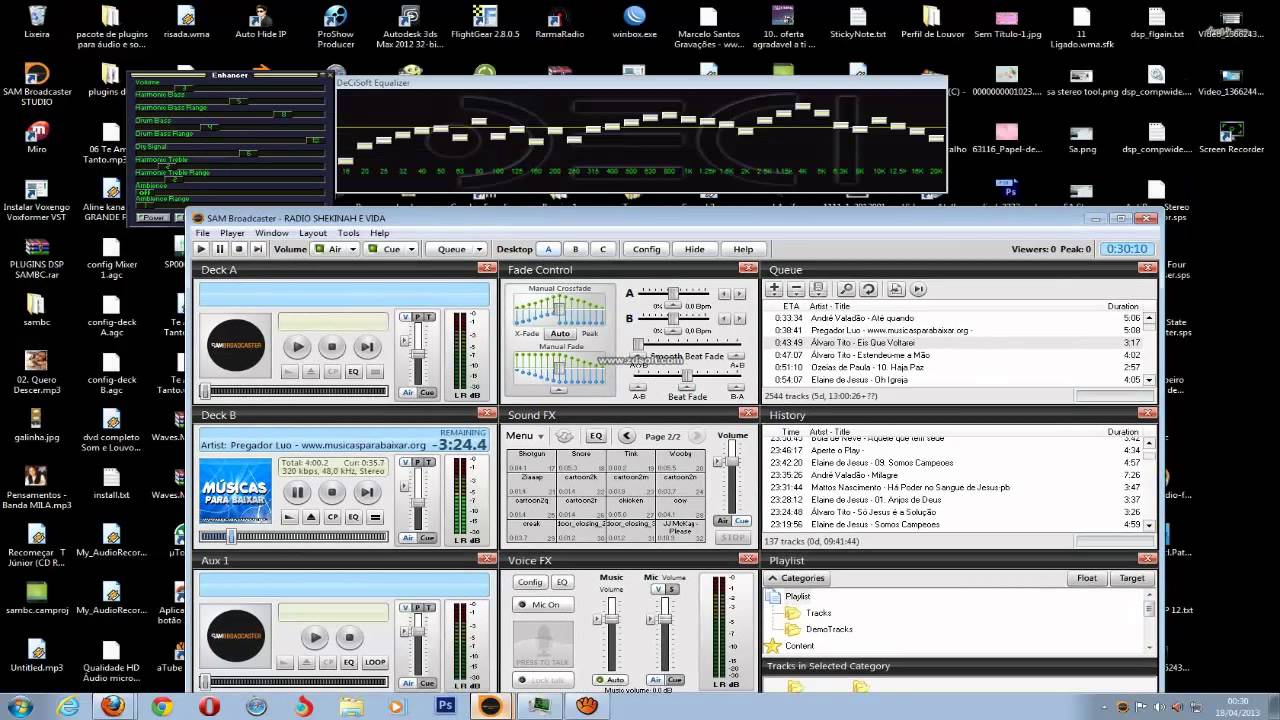Toggle Auto crossfade in Fade Control
Screen dimensions: 1280x720
click(x=560, y=333)
